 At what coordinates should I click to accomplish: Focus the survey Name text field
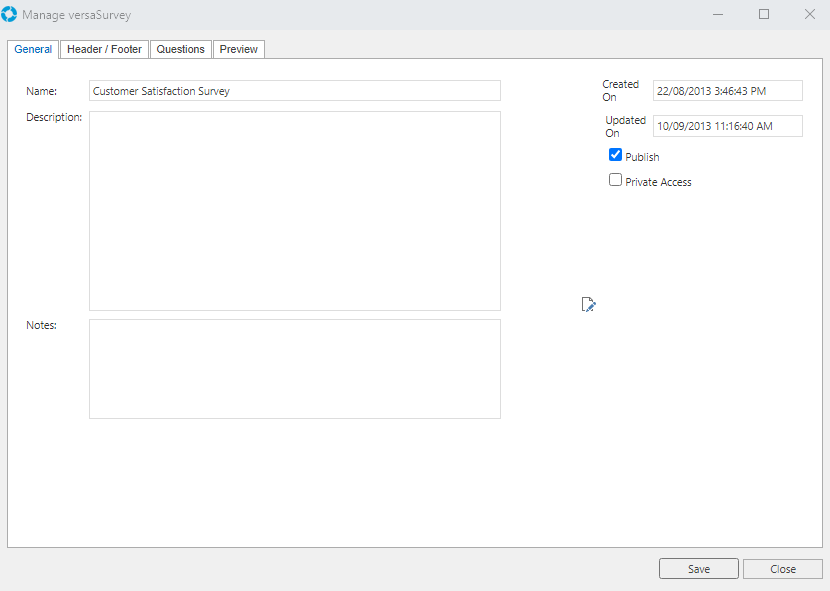[294, 91]
